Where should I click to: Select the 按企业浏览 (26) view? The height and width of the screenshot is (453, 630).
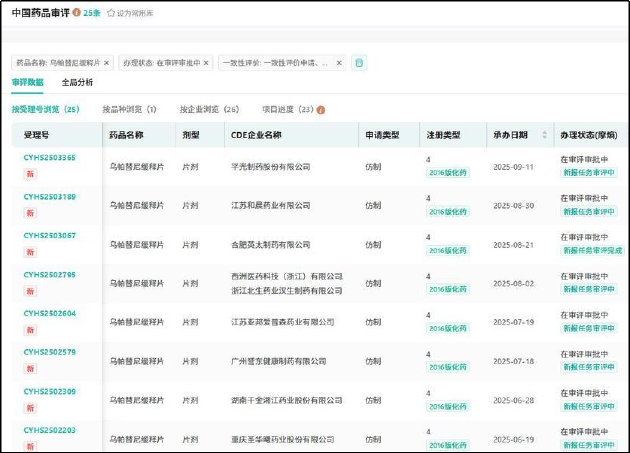(209, 109)
